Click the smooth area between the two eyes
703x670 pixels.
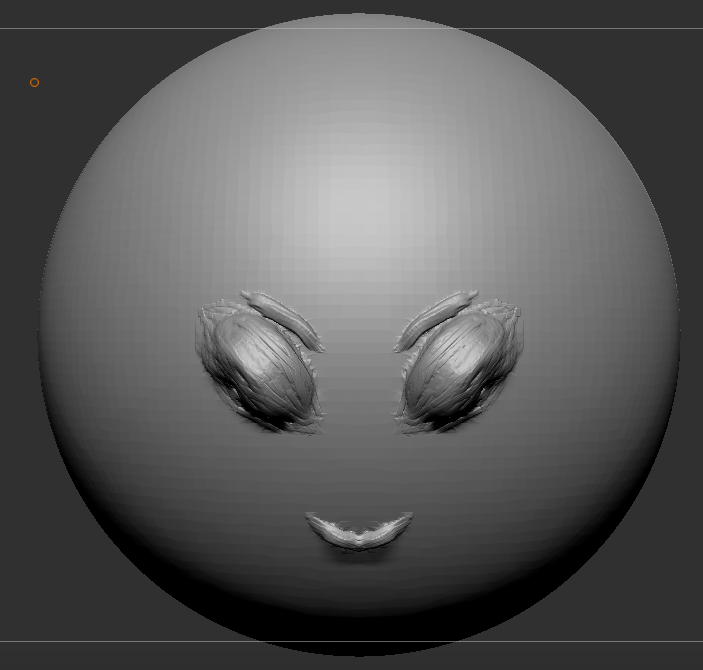point(359,370)
